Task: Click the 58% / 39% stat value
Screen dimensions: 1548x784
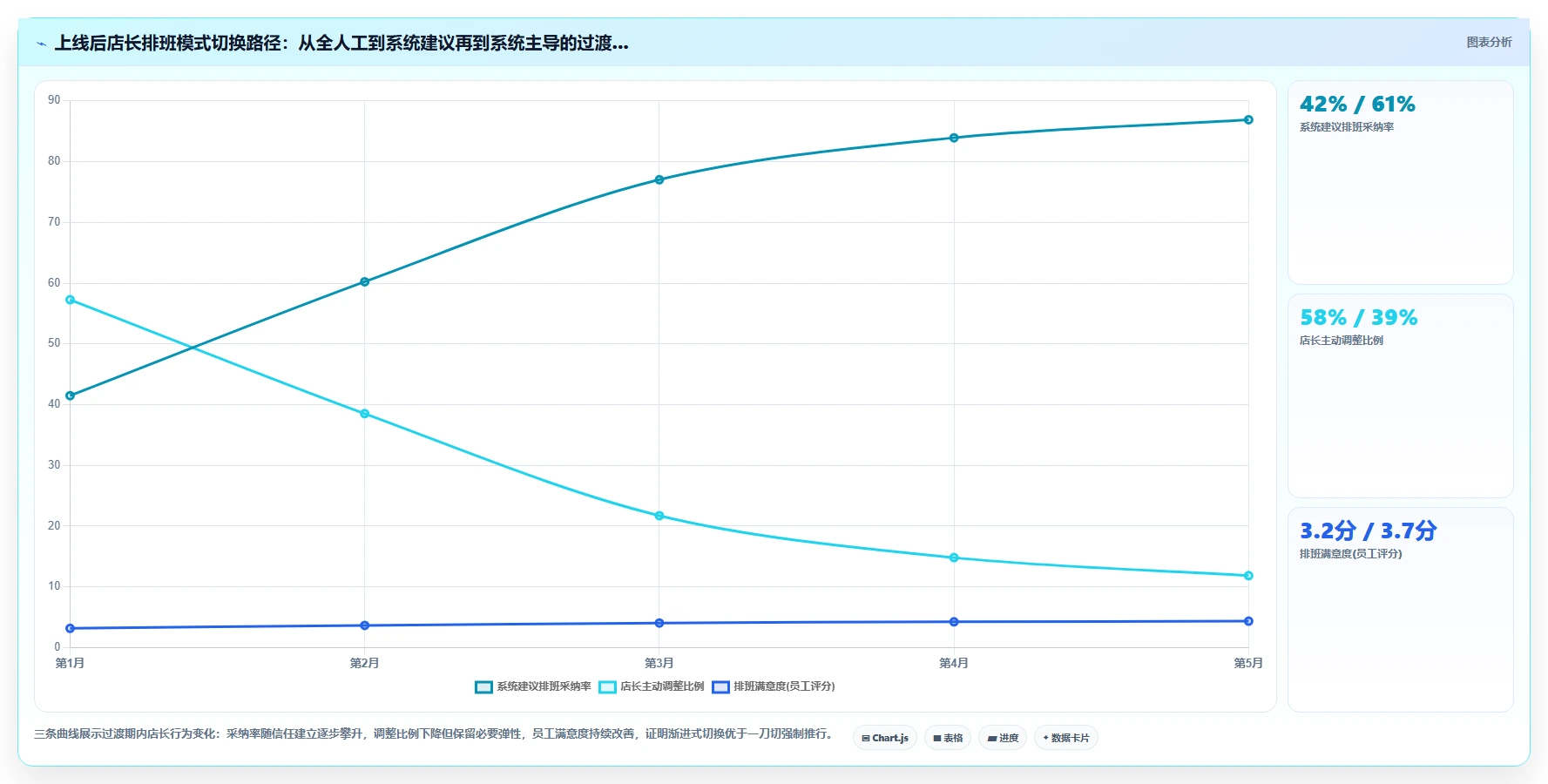Action: (1358, 318)
